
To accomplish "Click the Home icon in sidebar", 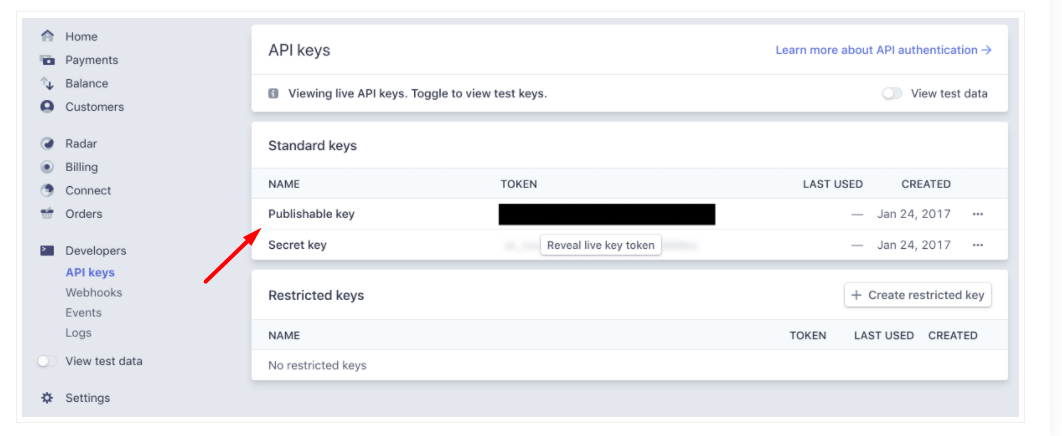I will [x=47, y=36].
